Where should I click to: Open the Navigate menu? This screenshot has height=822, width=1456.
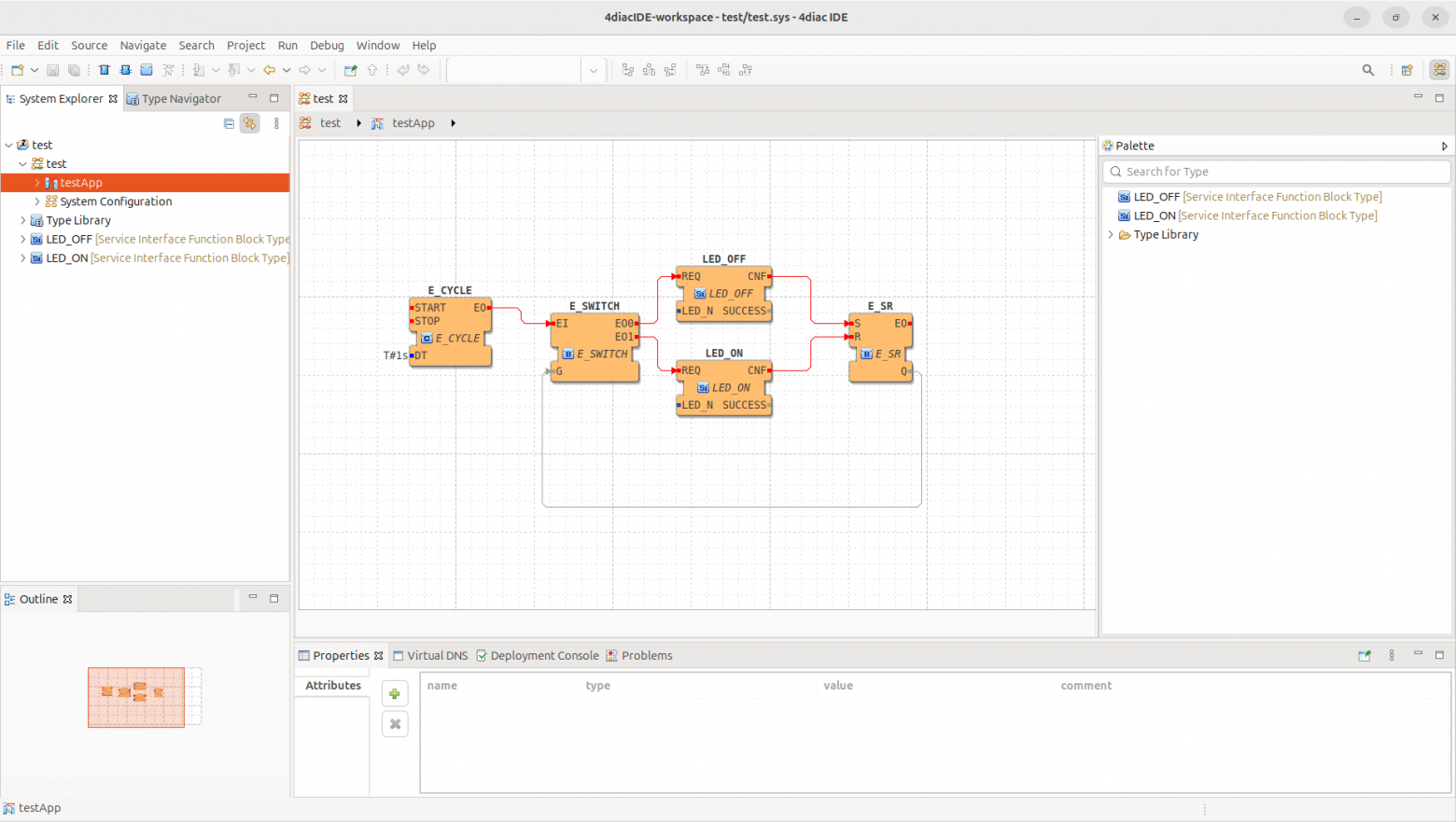coord(143,45)
